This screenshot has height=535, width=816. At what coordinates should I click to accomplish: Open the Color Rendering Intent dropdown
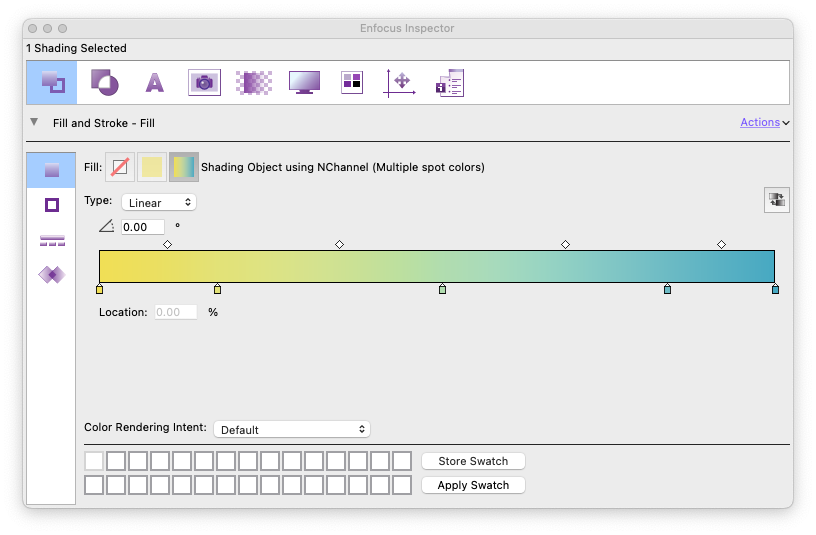pos(292,429)
